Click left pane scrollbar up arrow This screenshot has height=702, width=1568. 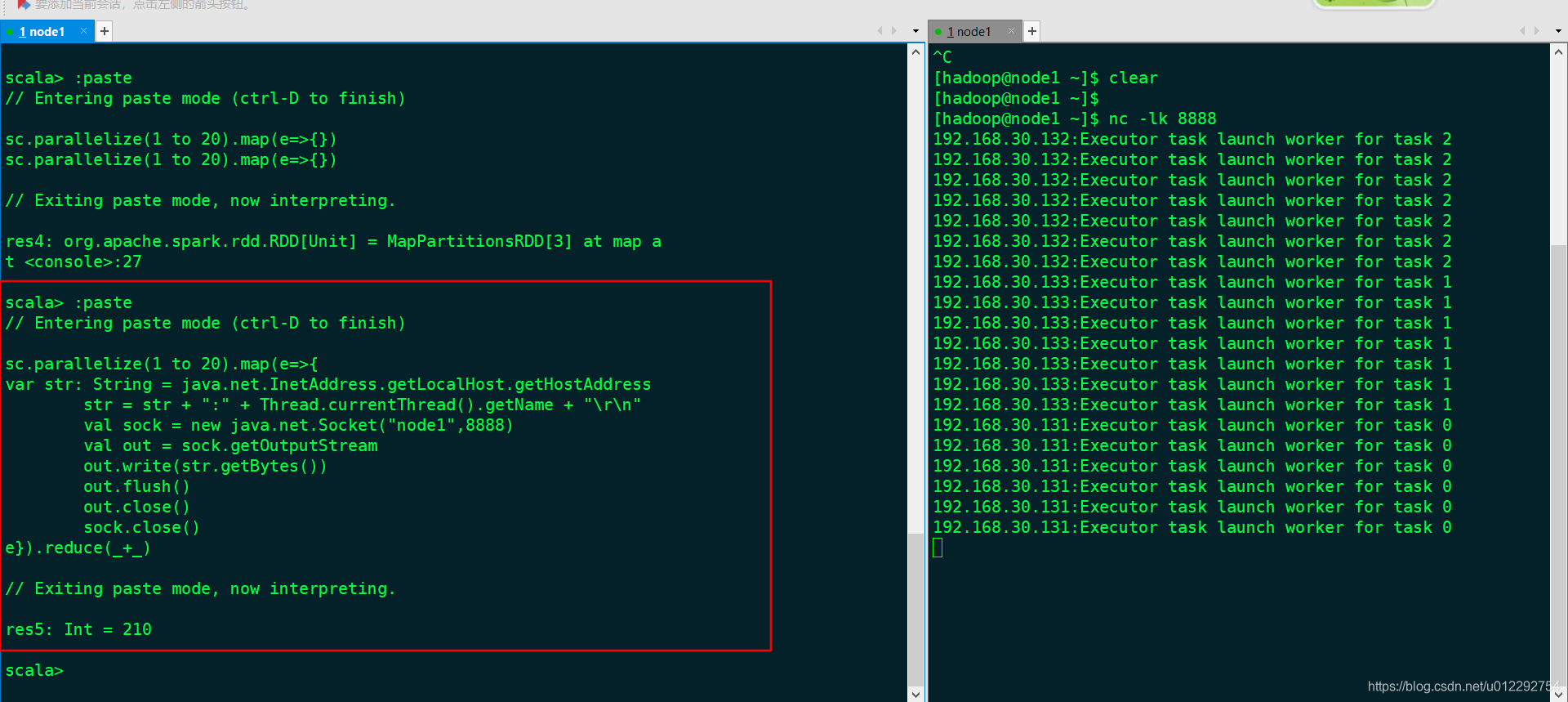915,51
